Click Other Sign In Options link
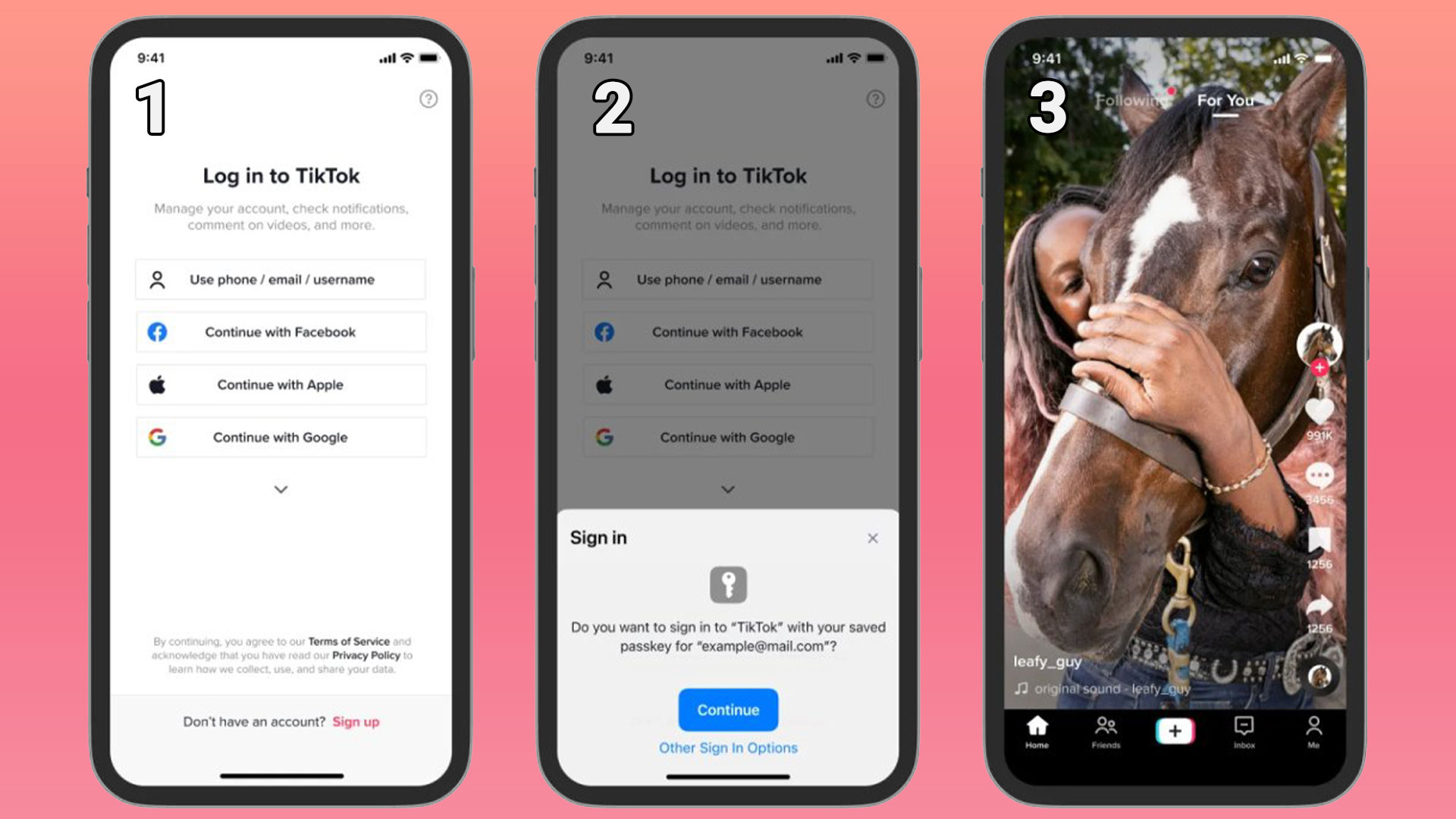The height and width of the screenshot is (819, 1456). coord(728,747)
